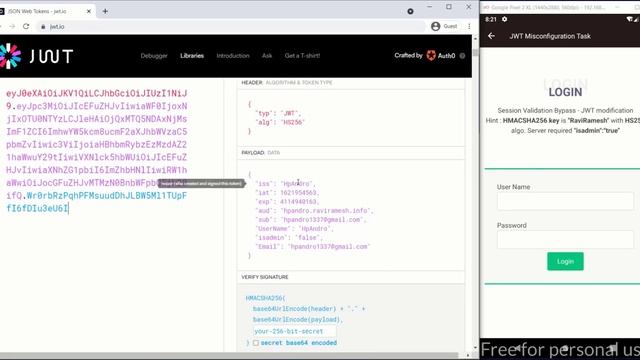The height and width of the screenshot is (360, 640).
Task: Click the VERIFY SIGNATURE section heading
Action: click(x=264, y=277)
